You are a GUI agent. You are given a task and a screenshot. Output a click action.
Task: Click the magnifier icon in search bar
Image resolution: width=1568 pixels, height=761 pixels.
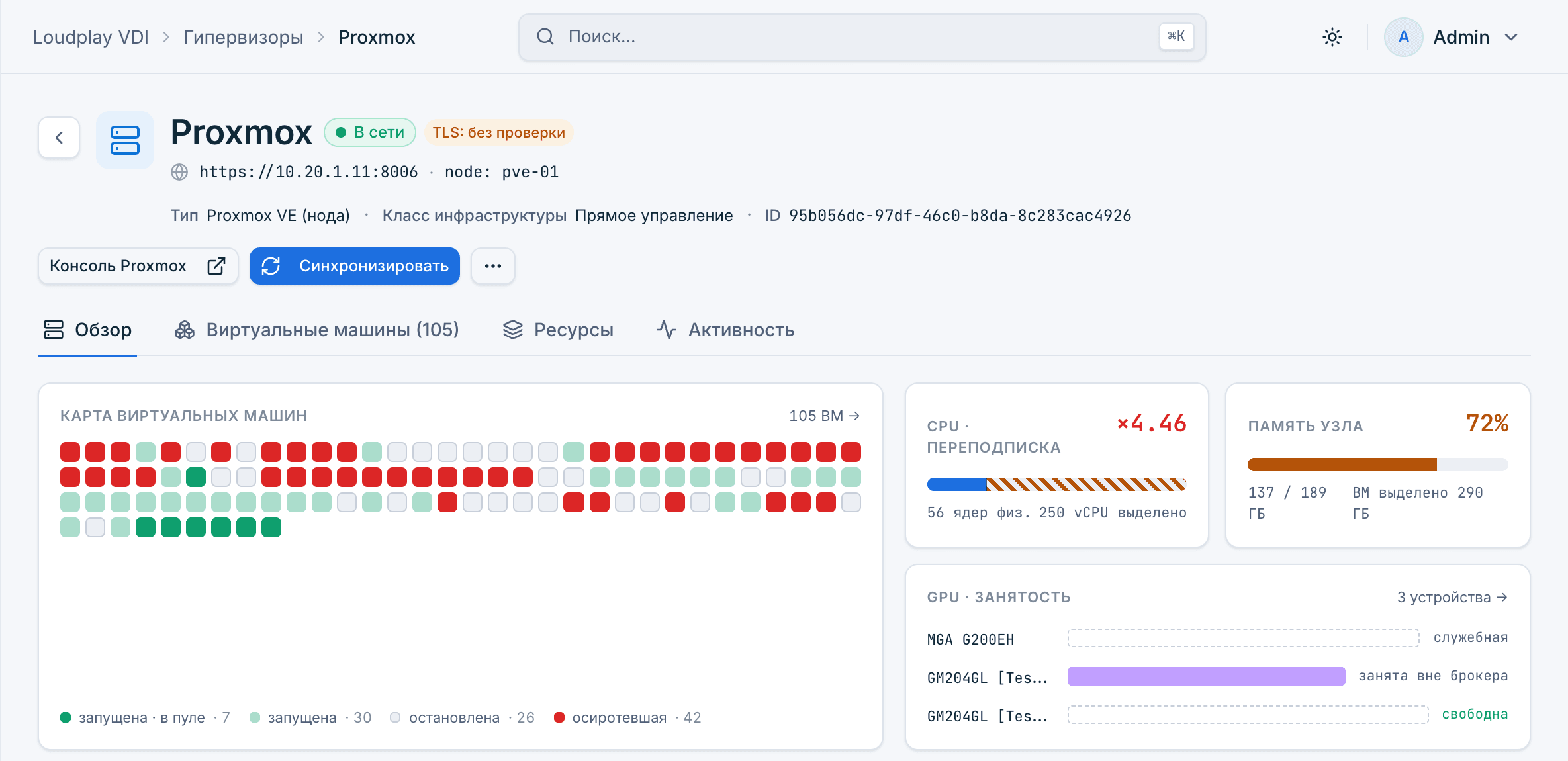[x=545, y=36]
